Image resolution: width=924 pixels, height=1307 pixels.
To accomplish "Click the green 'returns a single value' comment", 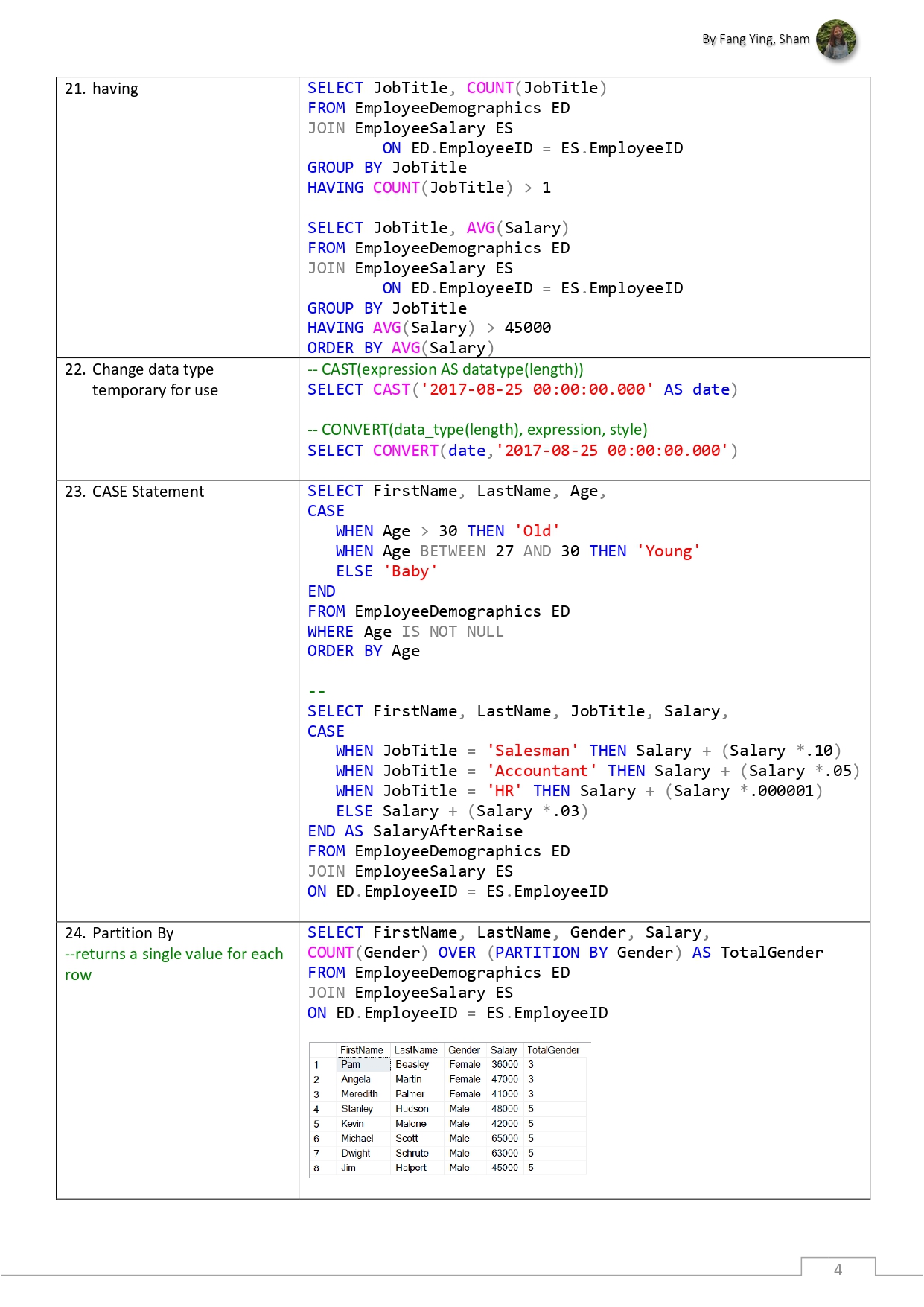I will (x=174, y=964).
